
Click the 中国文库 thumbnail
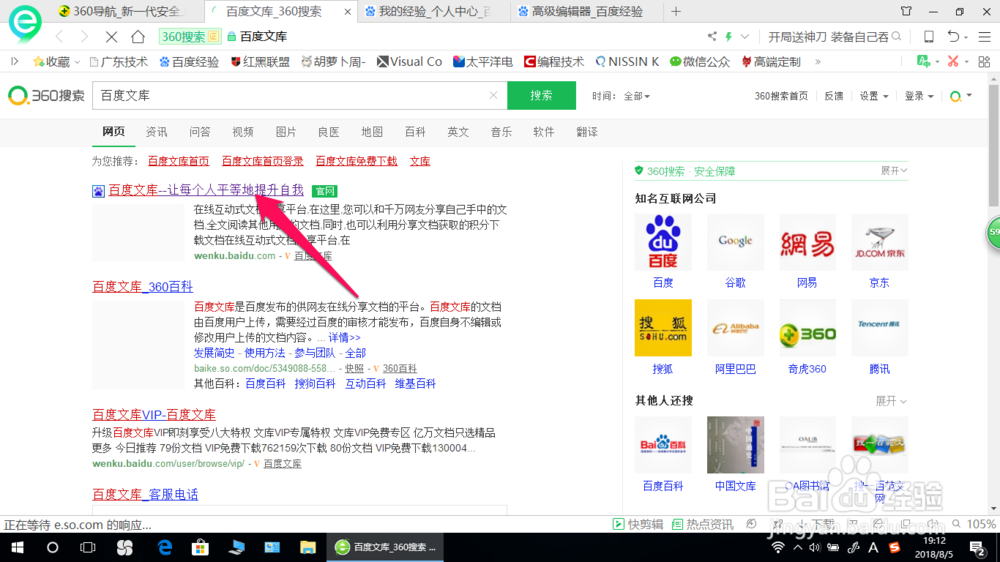(735, 445)
